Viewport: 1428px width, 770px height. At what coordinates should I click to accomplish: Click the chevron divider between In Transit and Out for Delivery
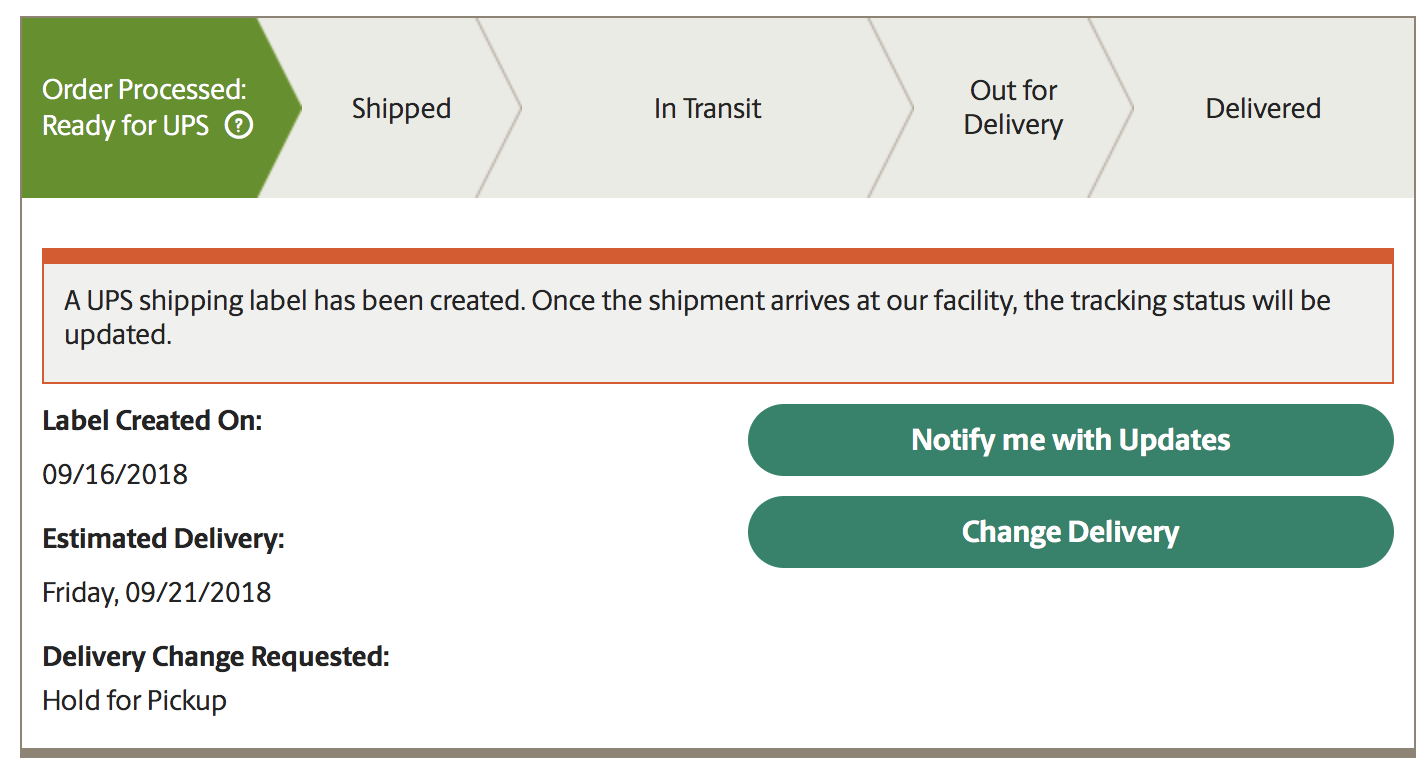[x=891, y=108]
